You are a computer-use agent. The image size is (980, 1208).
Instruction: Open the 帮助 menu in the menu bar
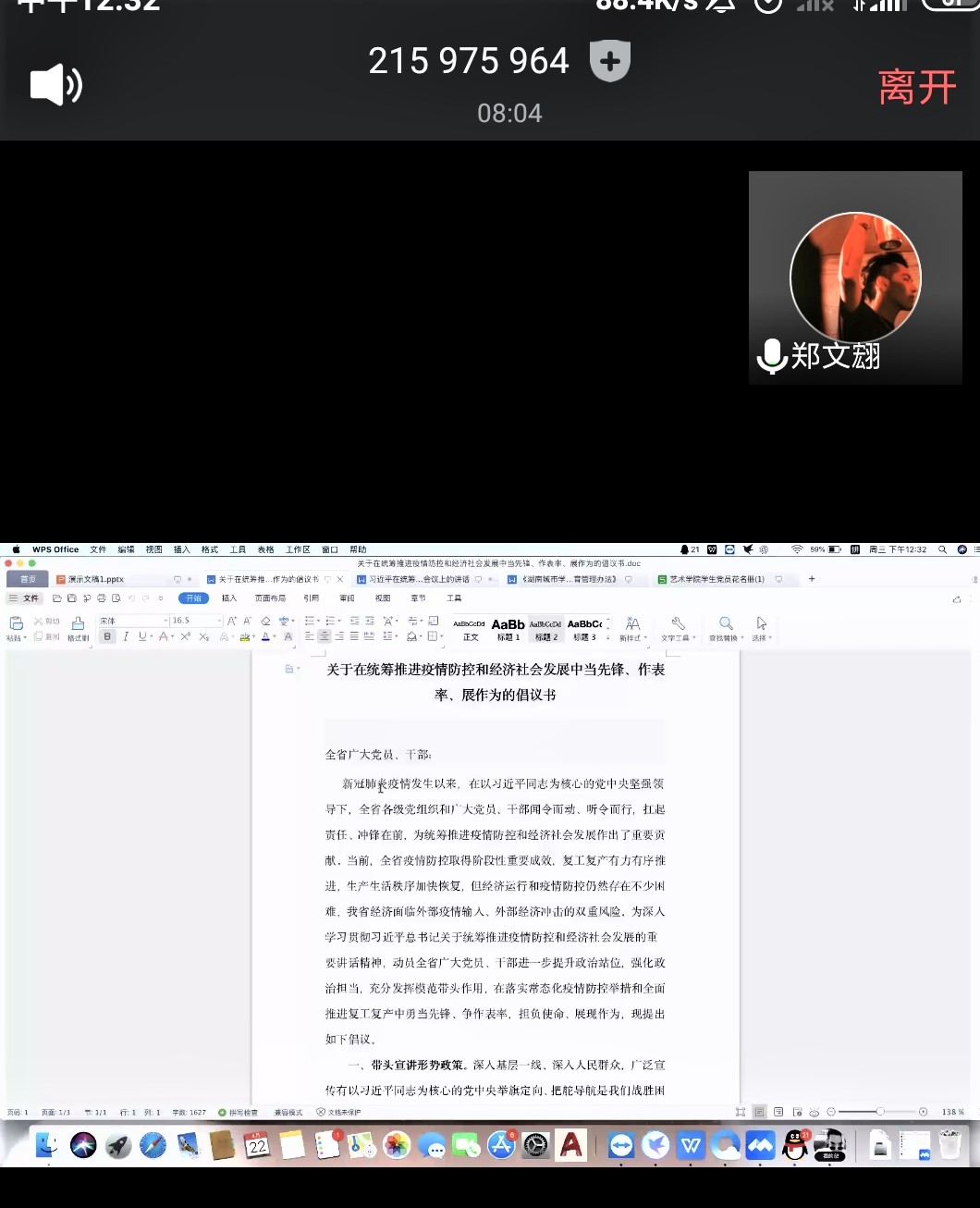coord(360,549)
